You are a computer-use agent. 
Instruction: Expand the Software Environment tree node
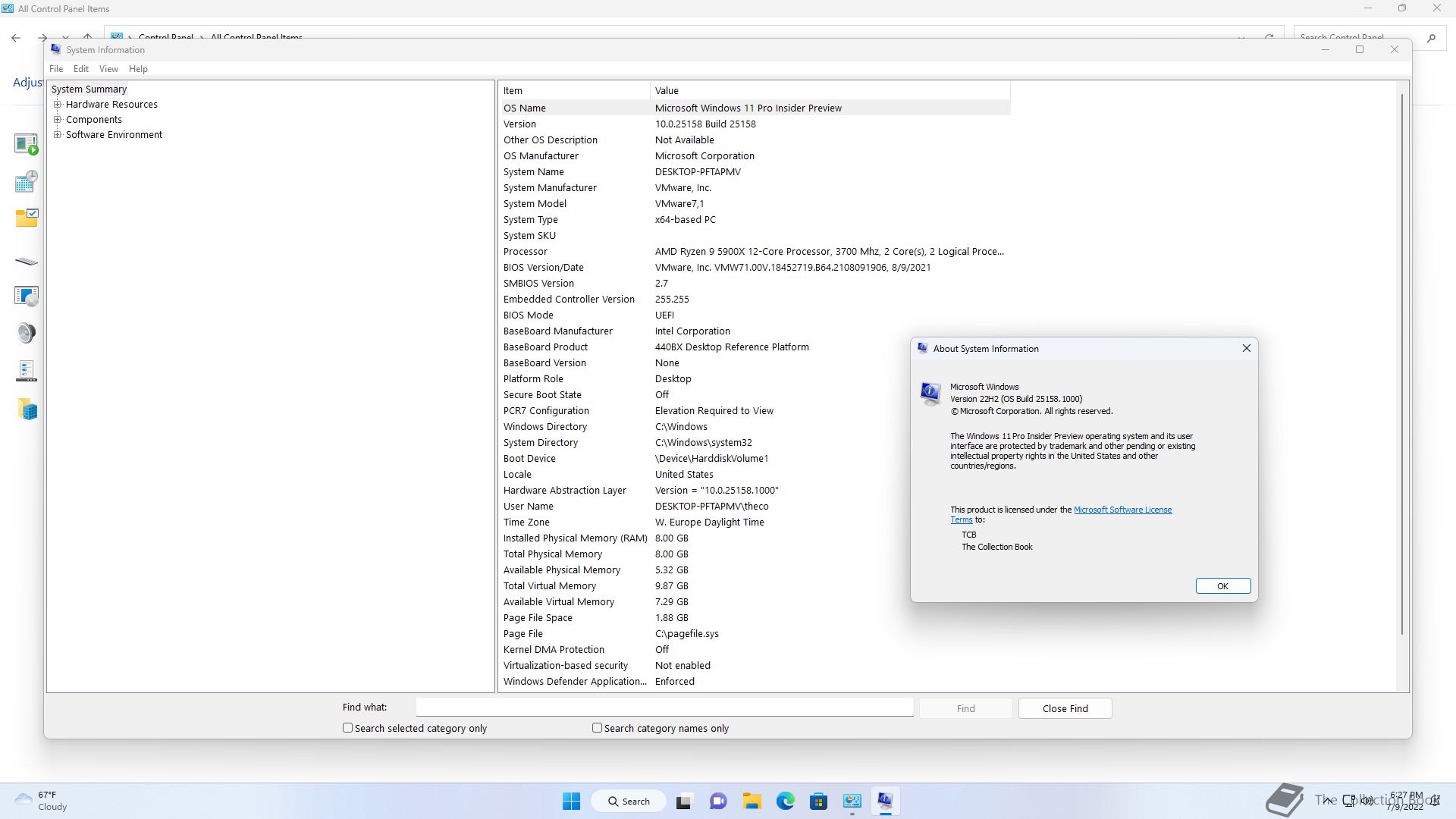(x=57, y=135)
